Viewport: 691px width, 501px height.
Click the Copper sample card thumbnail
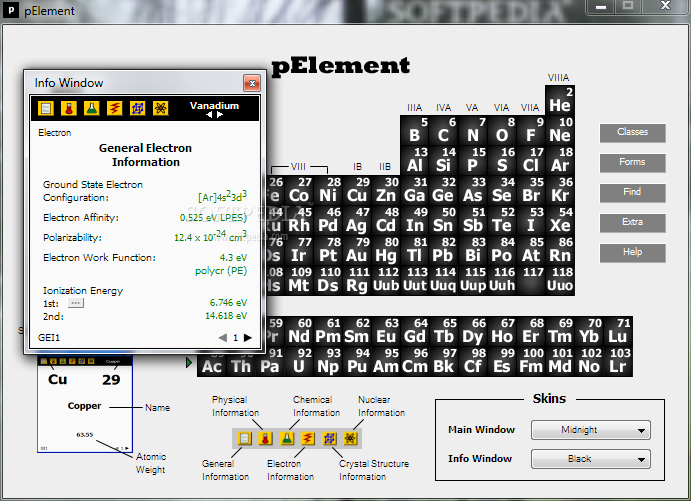[85, 404]
